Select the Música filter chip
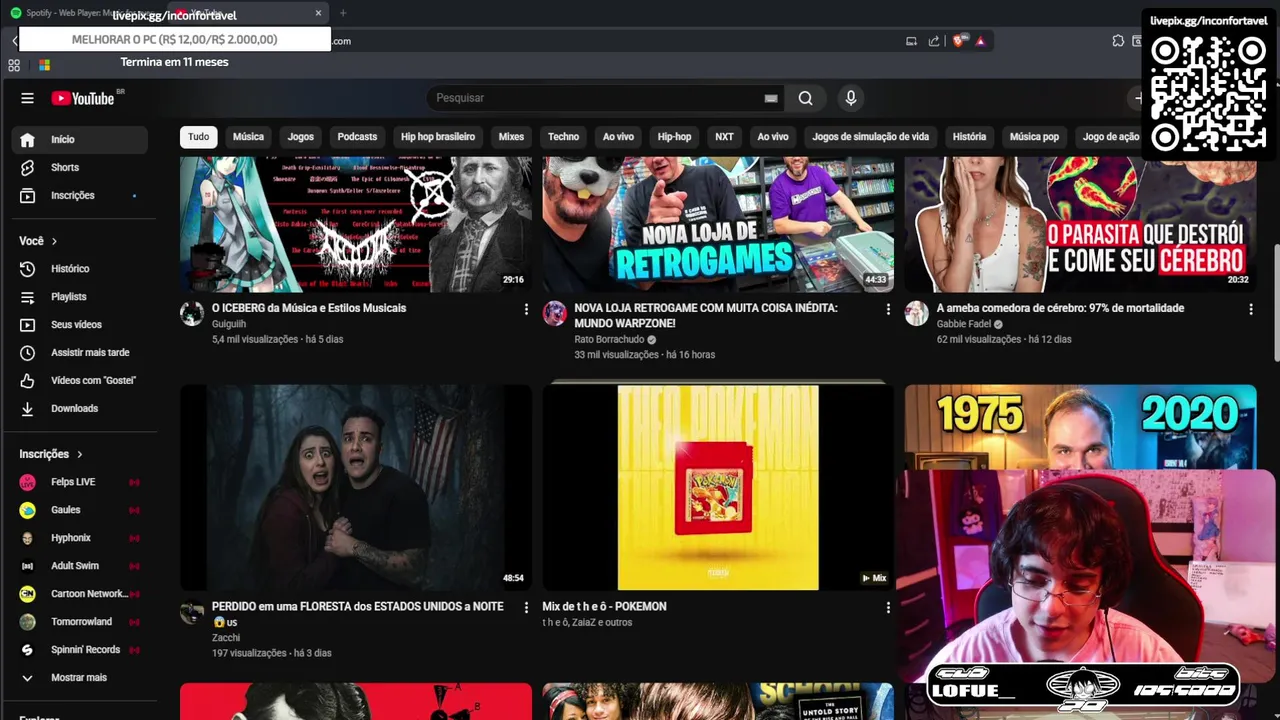This screenshot has width=1280, height=720. click(248, 137)
